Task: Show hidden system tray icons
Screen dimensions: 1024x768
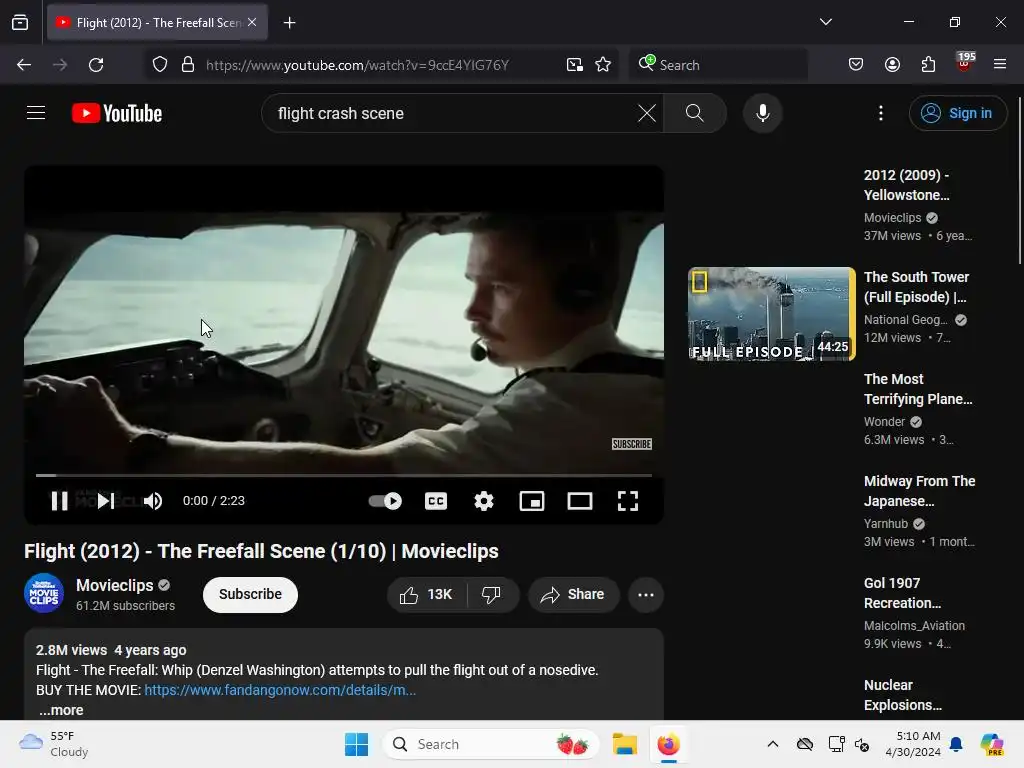Action: (773, 744)
